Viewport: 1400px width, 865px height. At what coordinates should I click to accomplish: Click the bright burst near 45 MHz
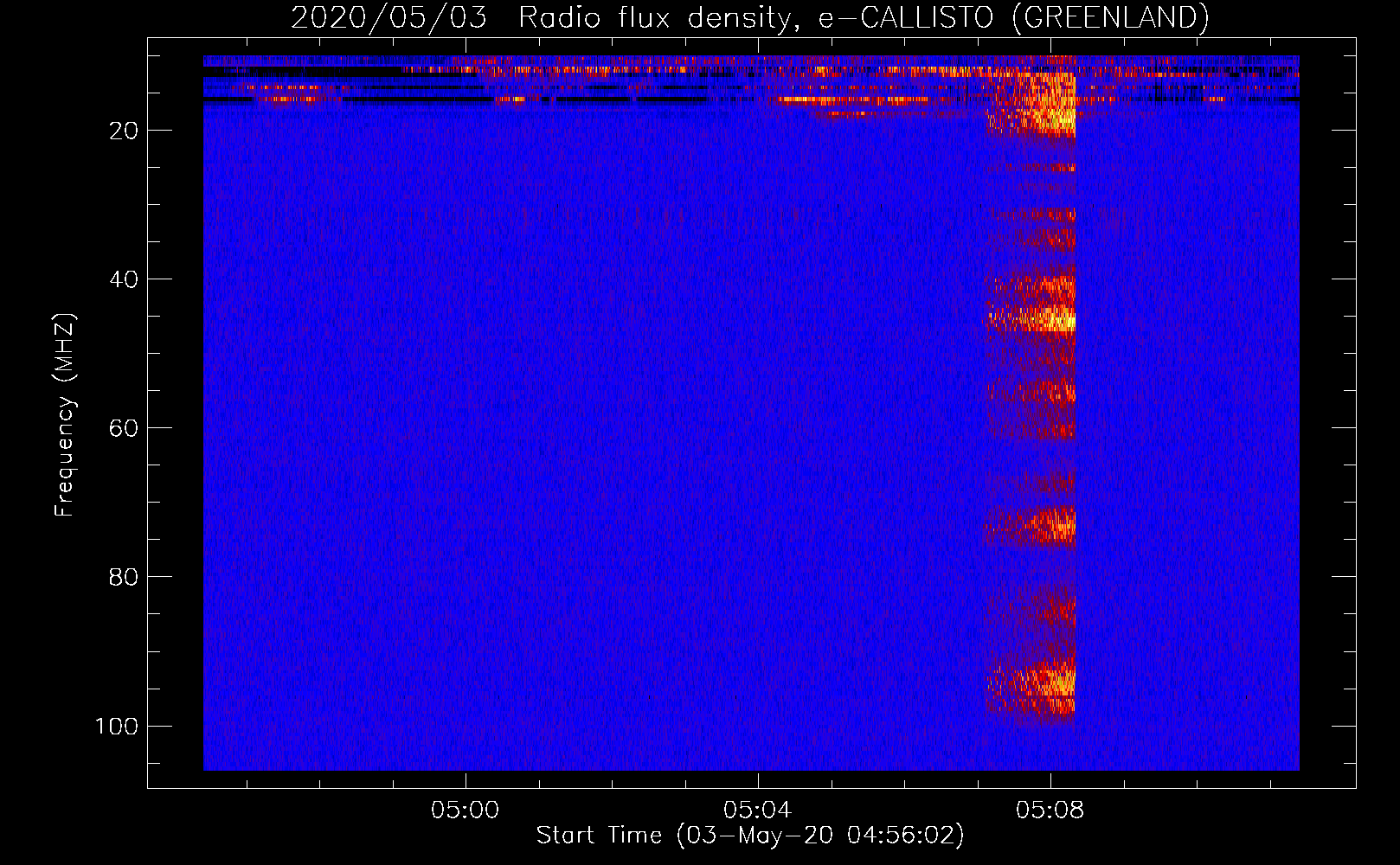[x=1031, y=317]
